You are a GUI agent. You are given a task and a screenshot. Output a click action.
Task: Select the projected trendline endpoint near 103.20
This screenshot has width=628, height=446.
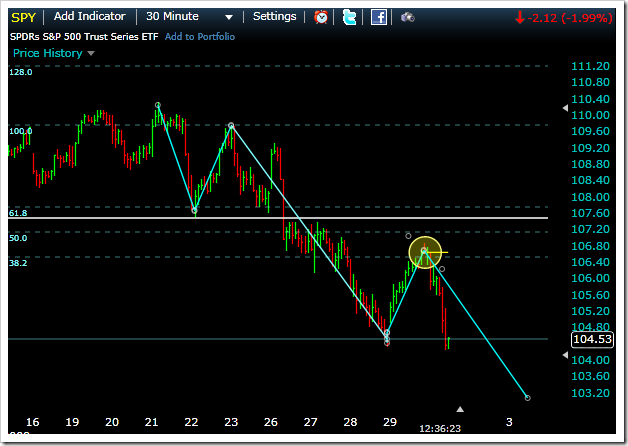point(527,398)
